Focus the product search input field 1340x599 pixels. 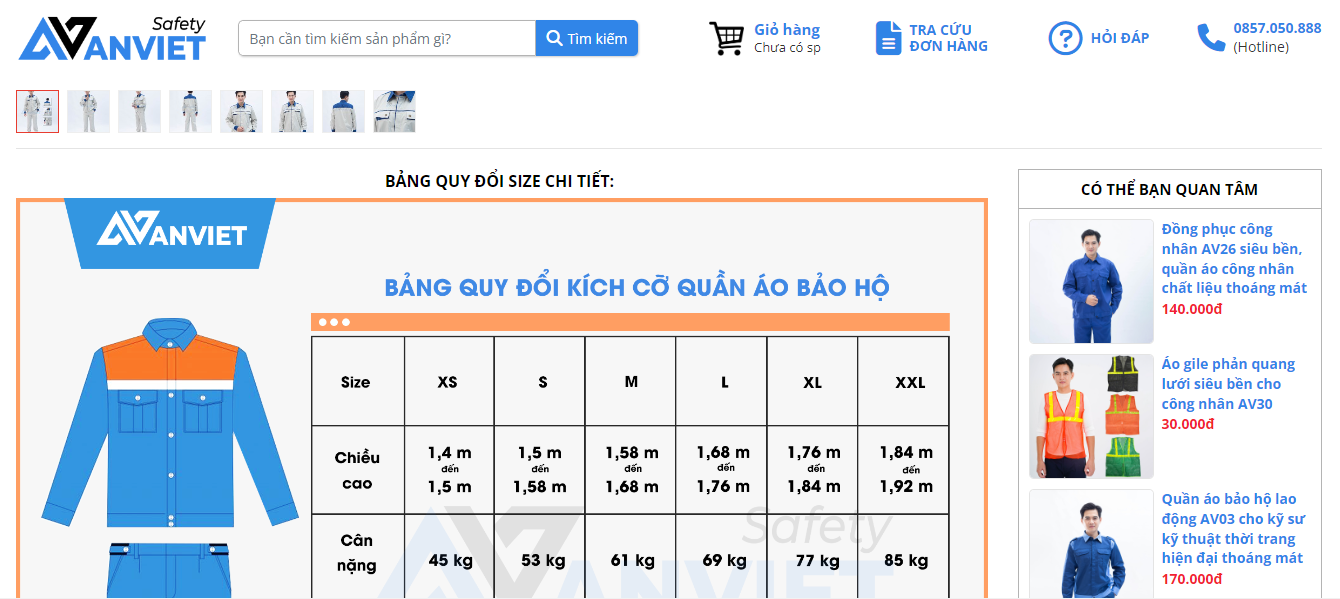[x=387, y=38]
